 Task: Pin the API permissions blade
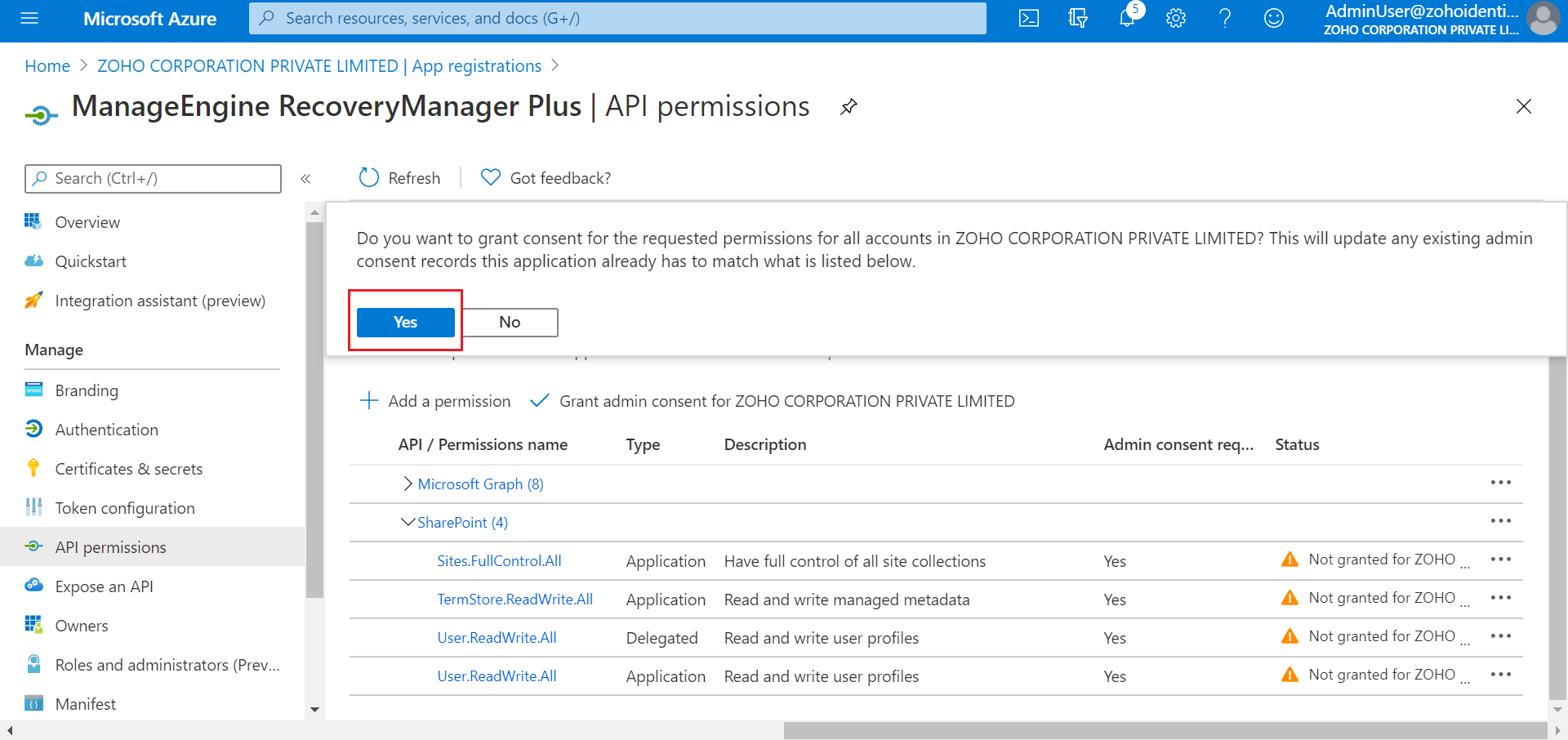tap(849, 107)
